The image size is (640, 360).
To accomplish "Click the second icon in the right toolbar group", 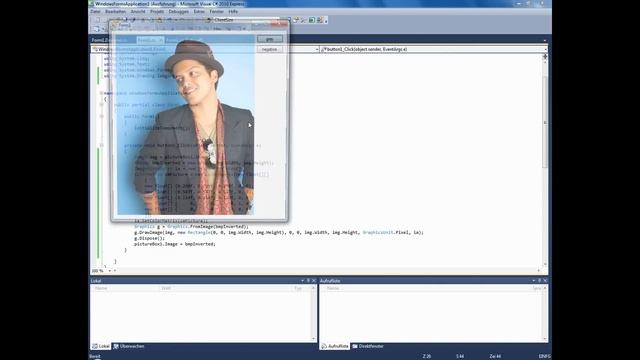I will (304, 20).
